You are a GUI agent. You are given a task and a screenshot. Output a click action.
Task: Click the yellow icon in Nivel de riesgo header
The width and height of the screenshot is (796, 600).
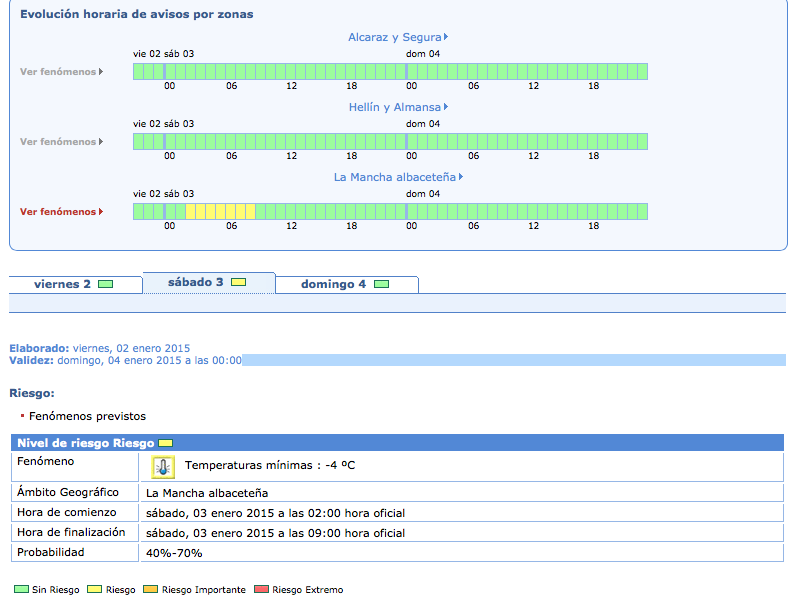[166, 443]
